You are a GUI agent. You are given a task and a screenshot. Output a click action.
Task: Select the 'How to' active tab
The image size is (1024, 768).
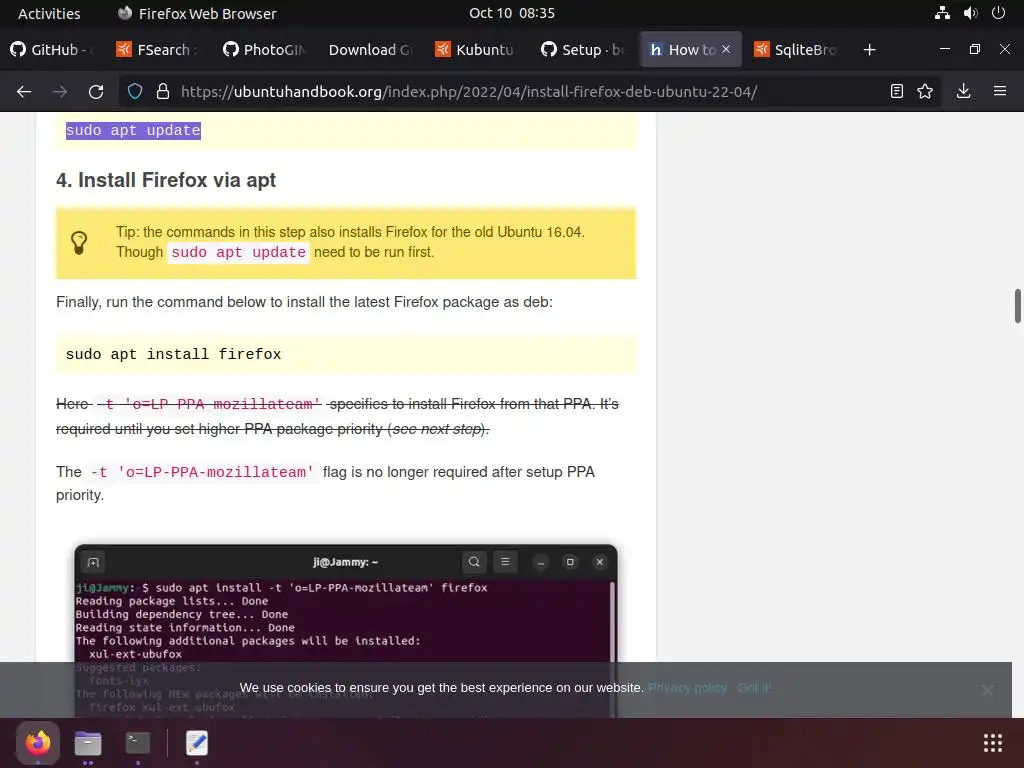690,50
